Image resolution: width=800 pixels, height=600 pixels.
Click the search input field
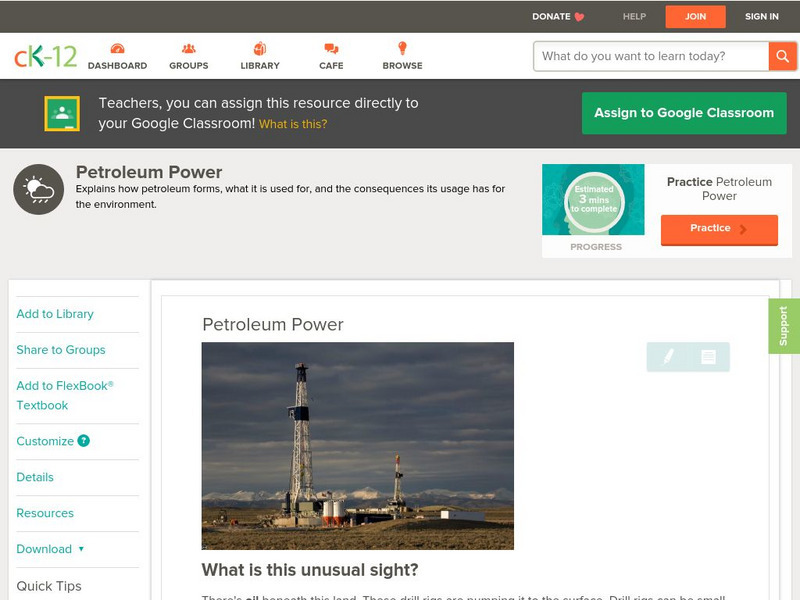pos(645,56)
